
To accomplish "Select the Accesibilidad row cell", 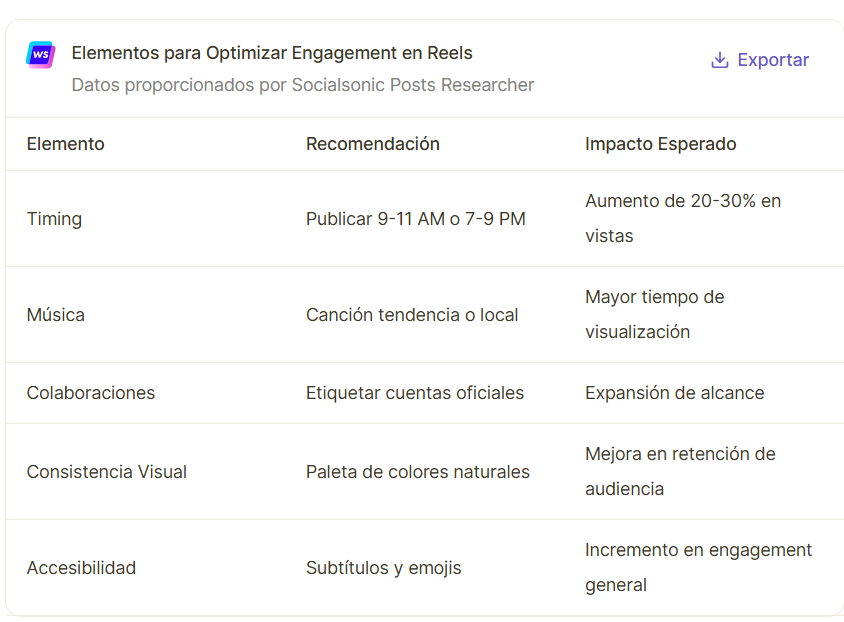I will [x=81, y=568].
